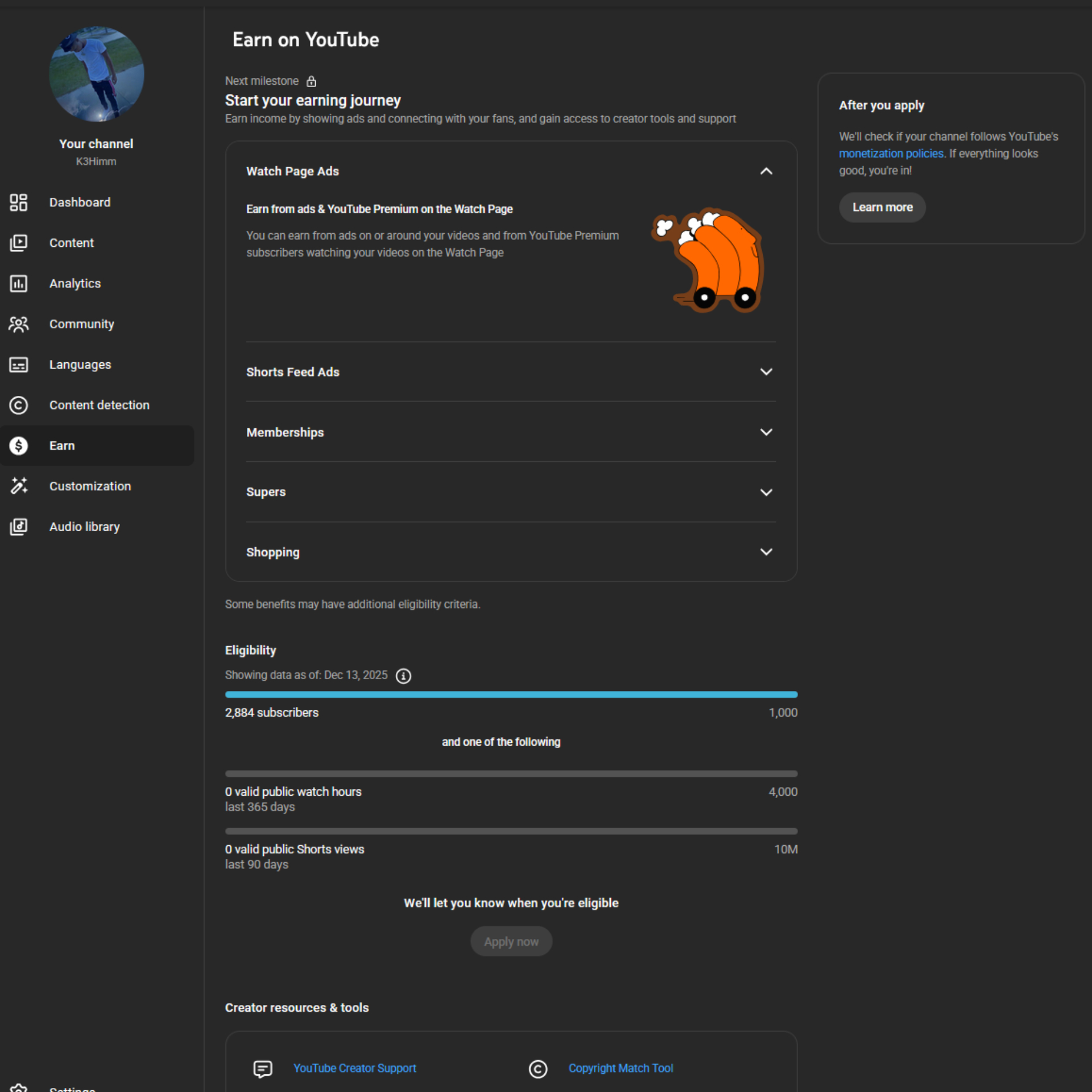The height and width of the screenshot is (1092, 1092).
Task: Open the monetization policies link
Action: click(x=891, y=154)
